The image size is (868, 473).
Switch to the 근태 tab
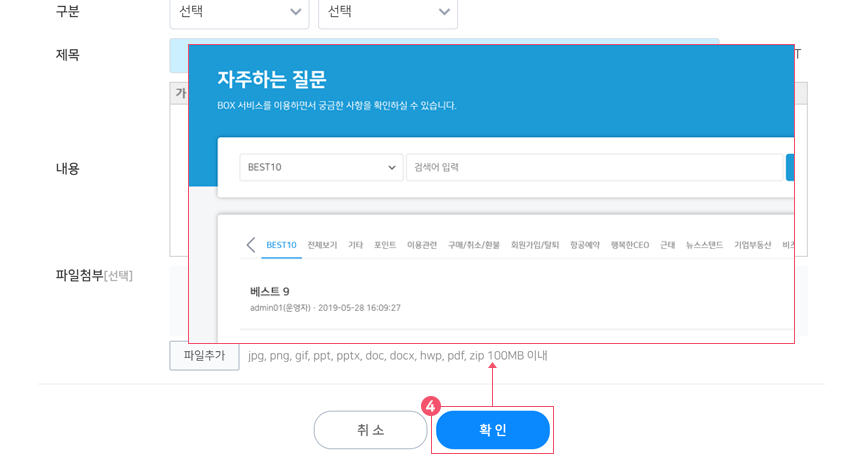(668, 245)
